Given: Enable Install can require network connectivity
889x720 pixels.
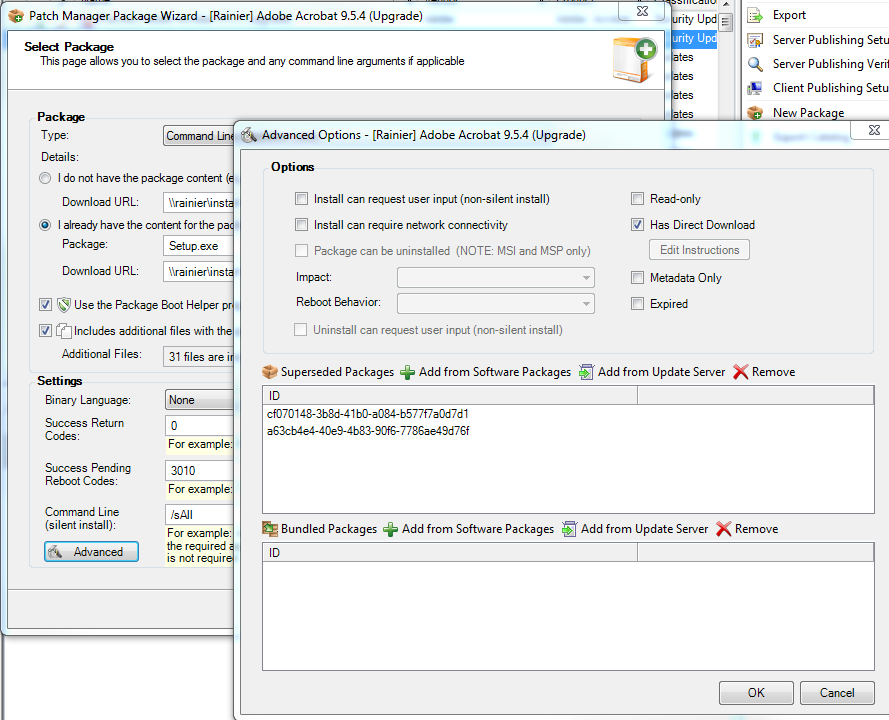Looking at the screenshot, I should 302,225.
